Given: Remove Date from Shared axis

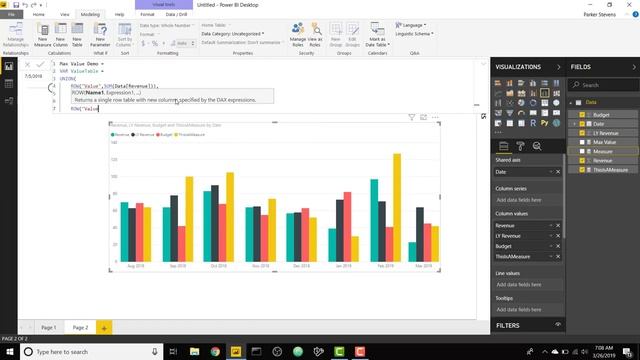Looking at the screenshot, I should coord(558,172).
